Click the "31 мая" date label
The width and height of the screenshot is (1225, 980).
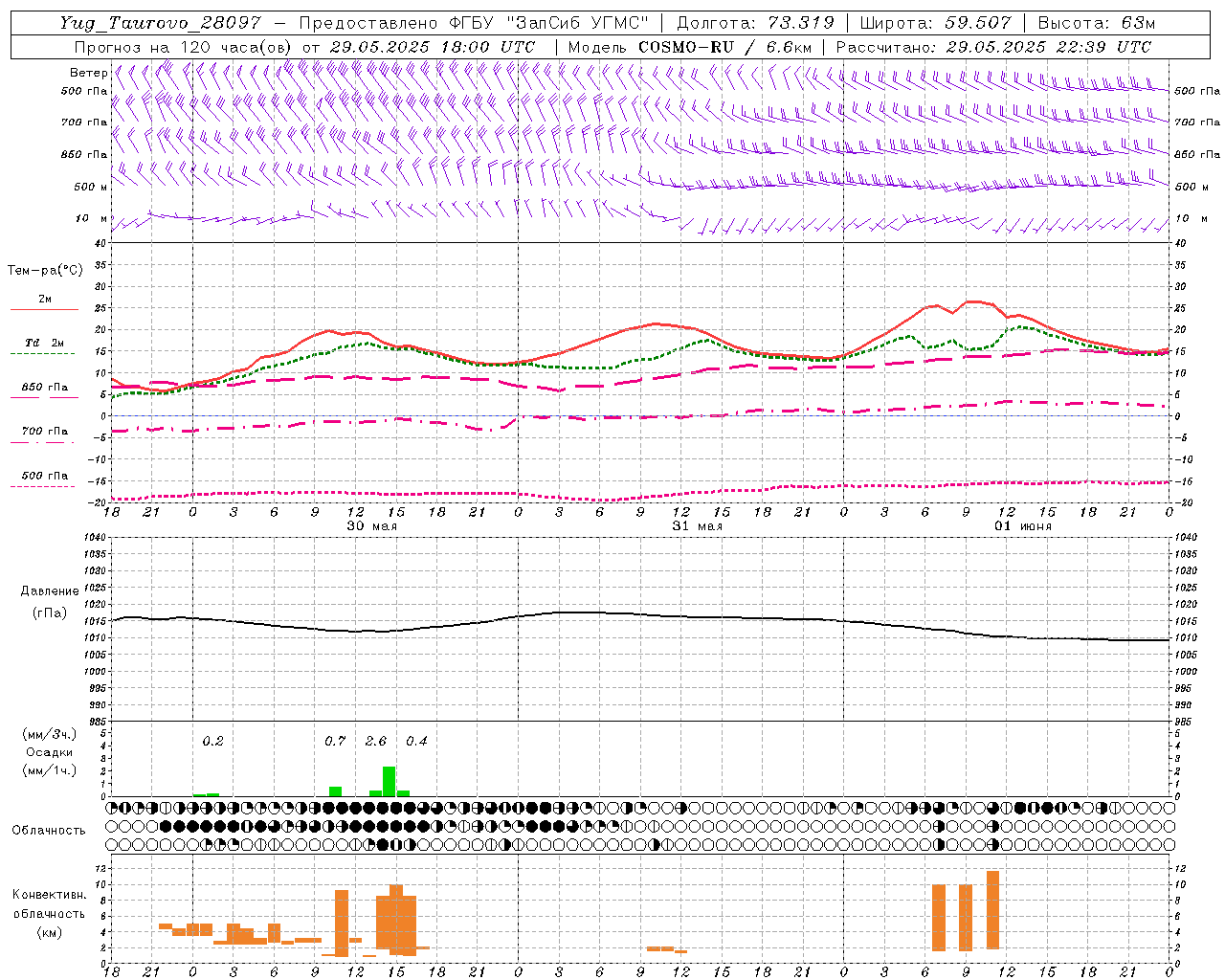[x=697, y=526]
